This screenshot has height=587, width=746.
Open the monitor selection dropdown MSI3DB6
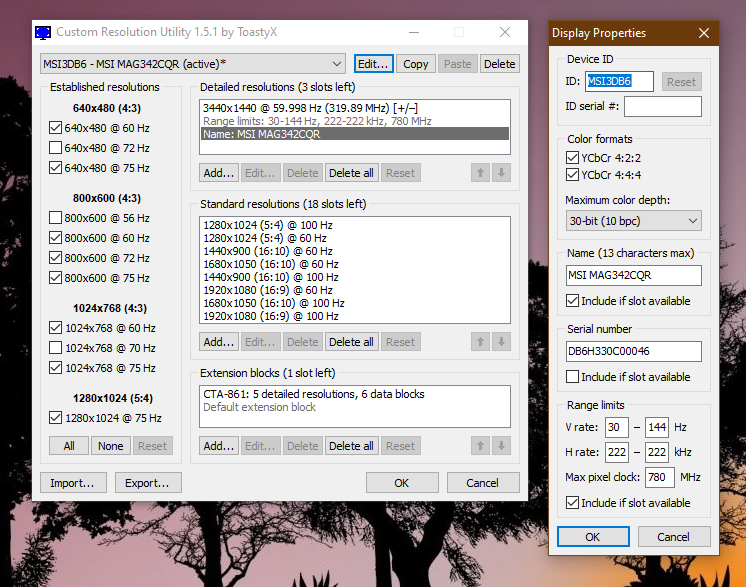coord(193,64)
